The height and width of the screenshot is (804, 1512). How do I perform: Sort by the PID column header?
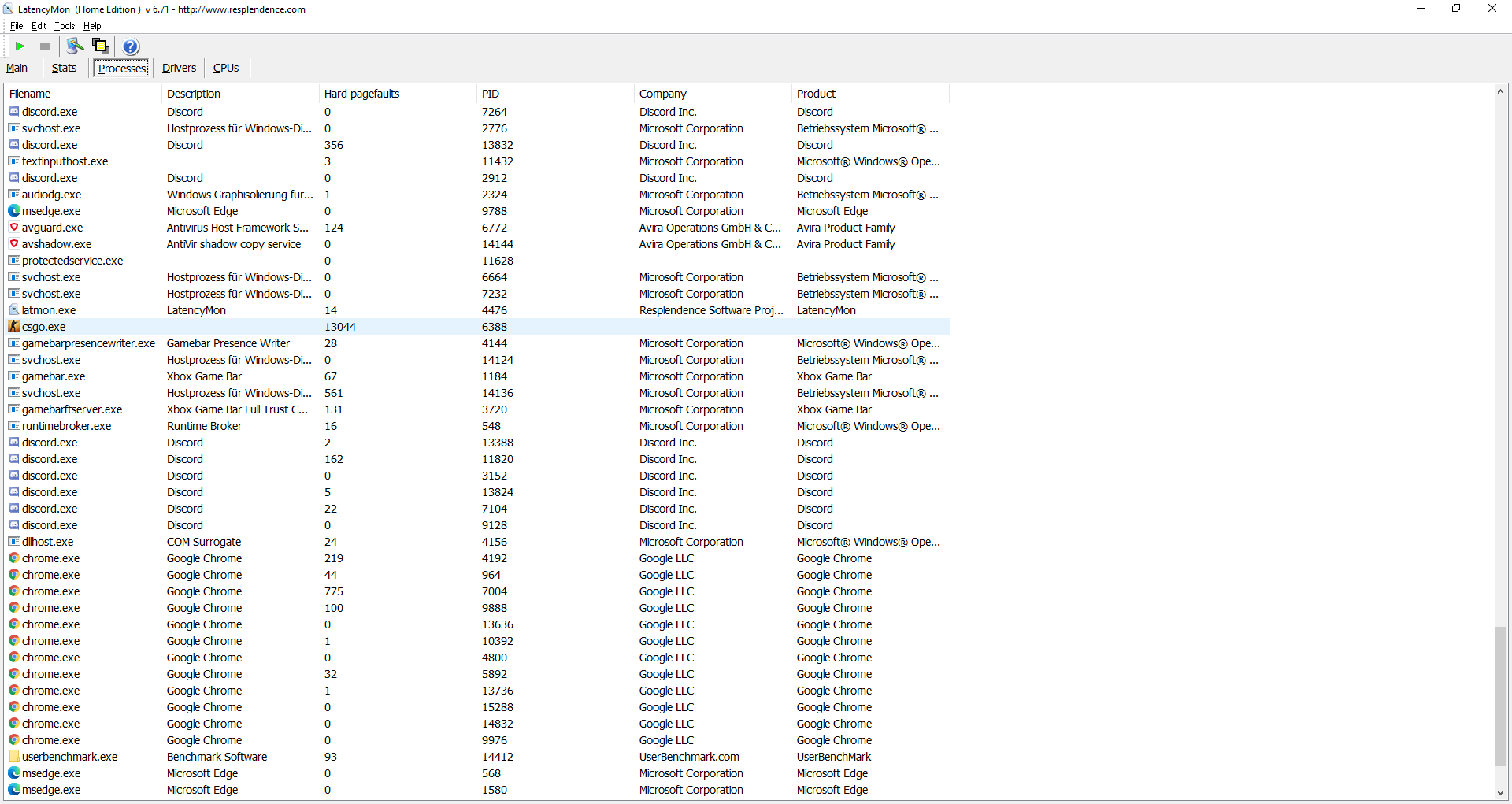point(556,94)
